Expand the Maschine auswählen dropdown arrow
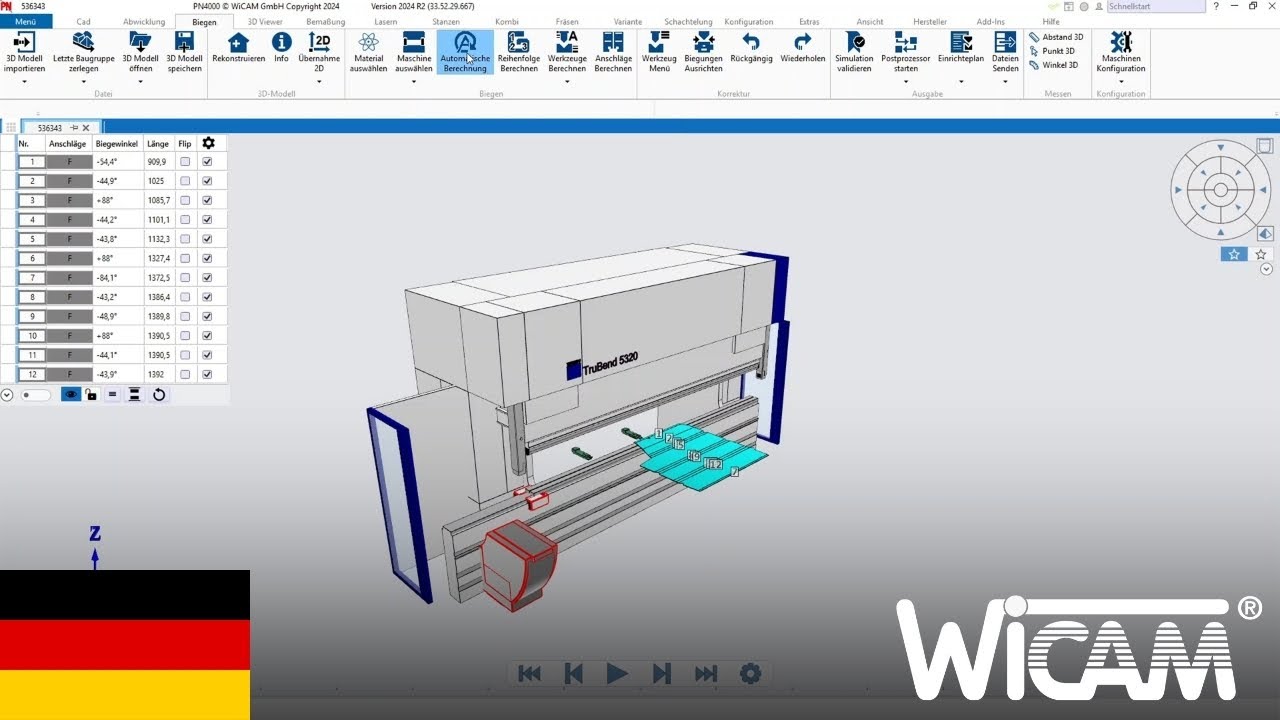This screenshot has width=1280, height=720. tap(414, 82)
